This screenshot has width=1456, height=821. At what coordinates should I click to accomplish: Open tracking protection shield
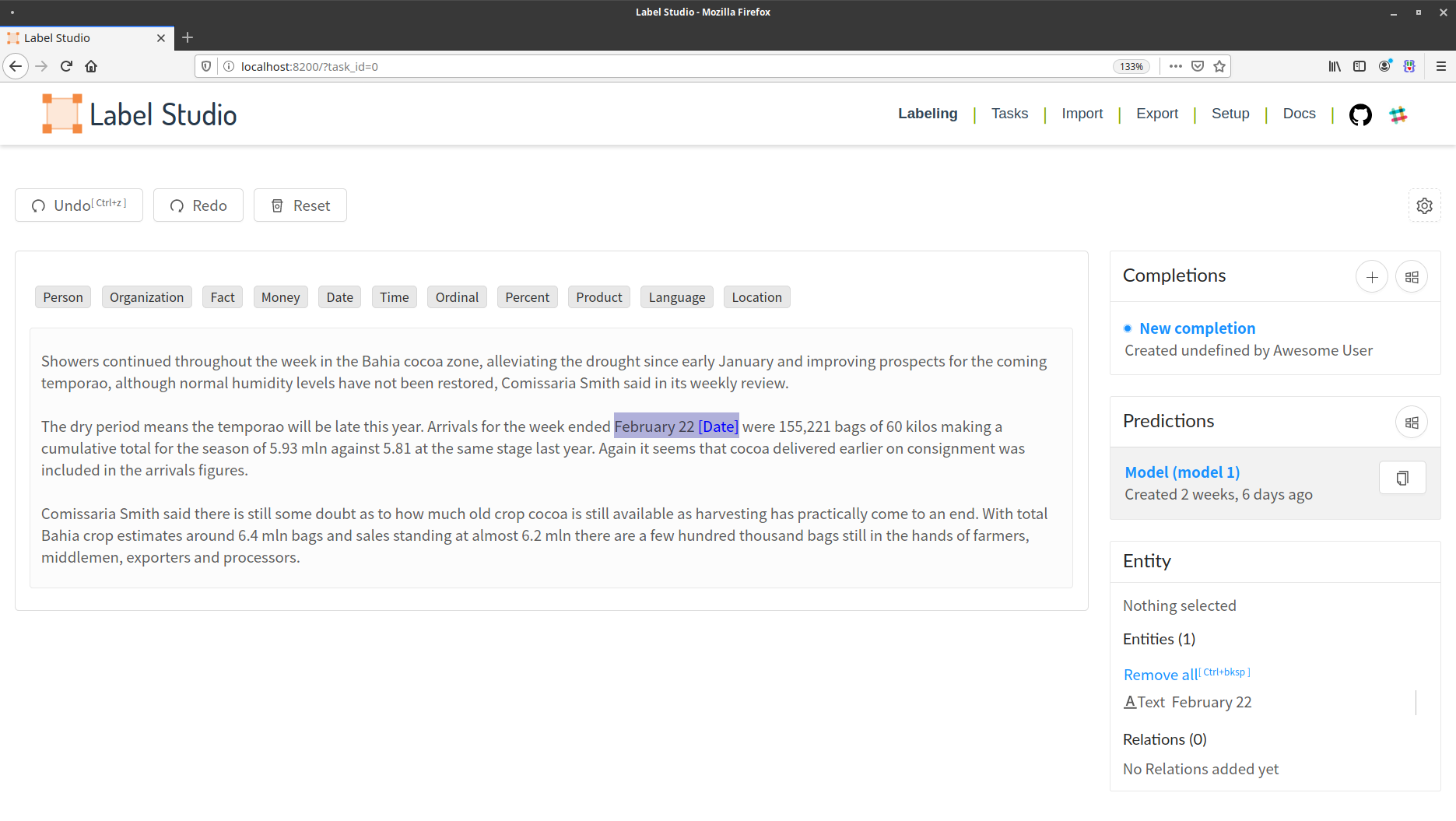point(206,66)
